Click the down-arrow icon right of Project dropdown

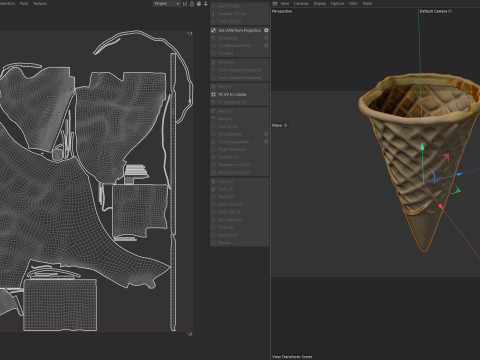point(206,4)
